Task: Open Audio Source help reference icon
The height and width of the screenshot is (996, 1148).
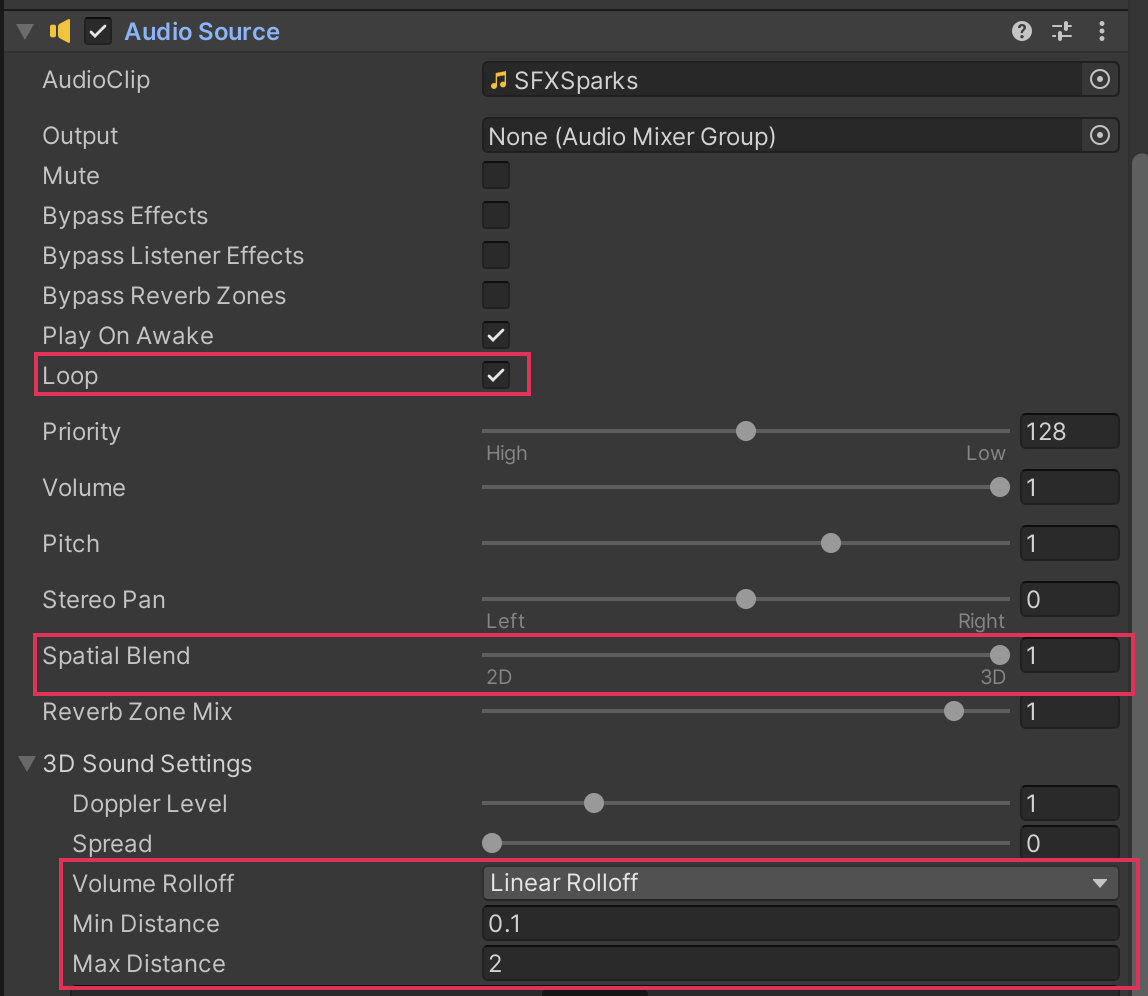Action: tap(1021, 31)
